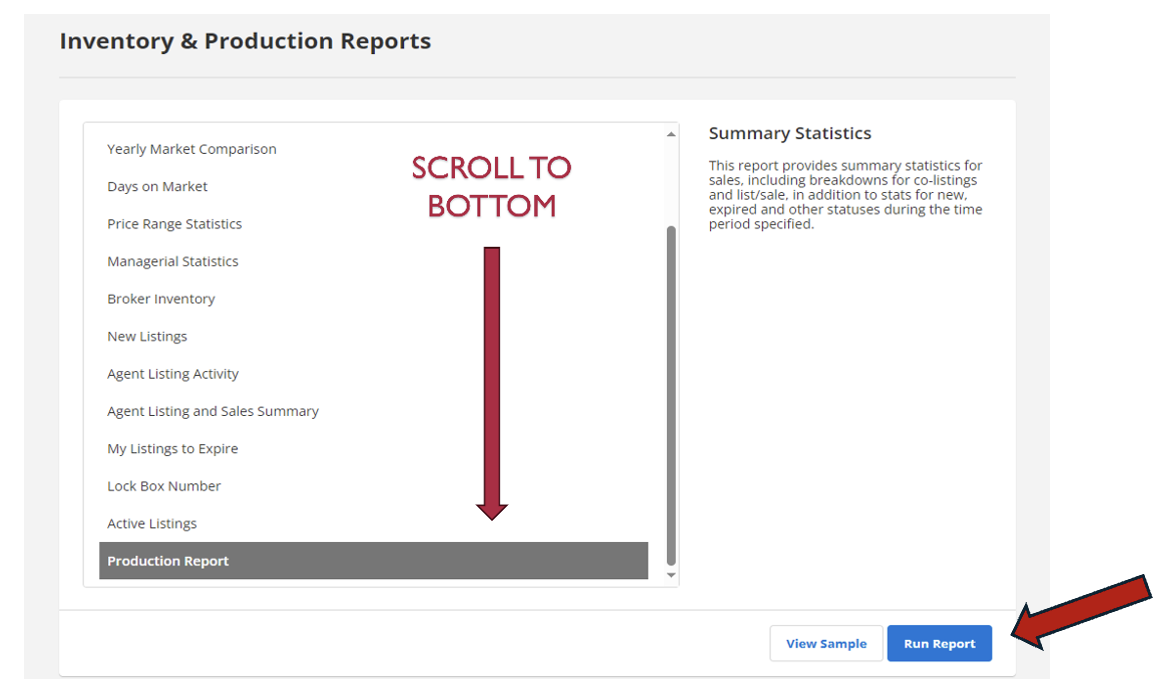Choose Active Listings in the list

coord(152,524)
